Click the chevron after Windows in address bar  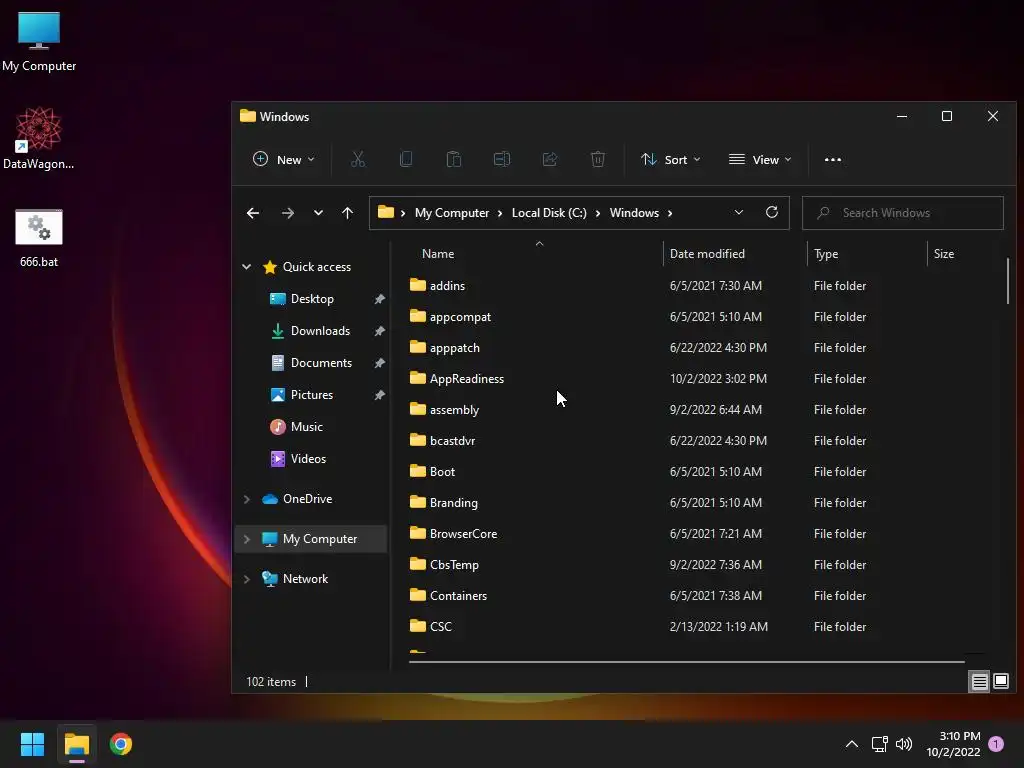point(670,213)
